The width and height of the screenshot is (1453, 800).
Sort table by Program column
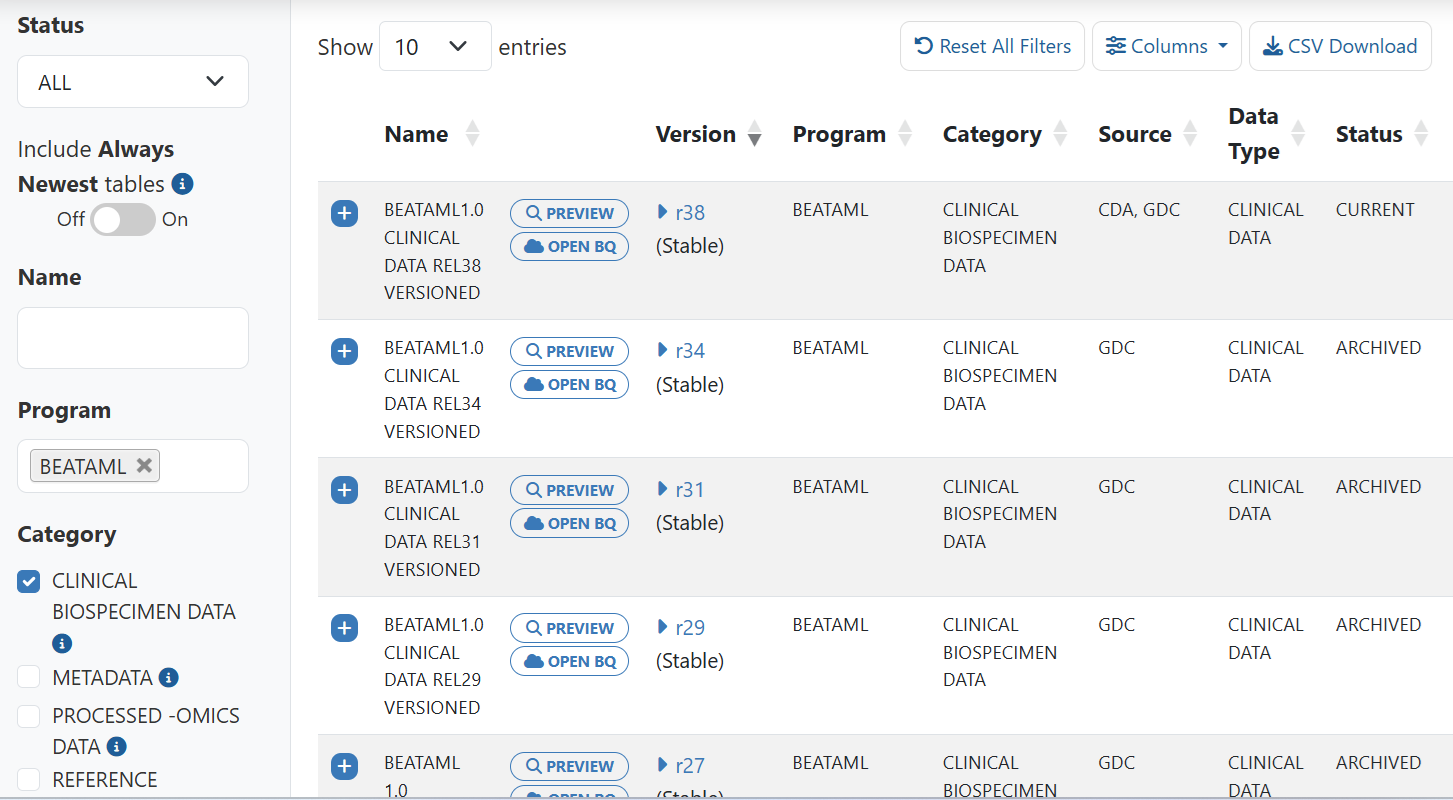tap(905, 134)
